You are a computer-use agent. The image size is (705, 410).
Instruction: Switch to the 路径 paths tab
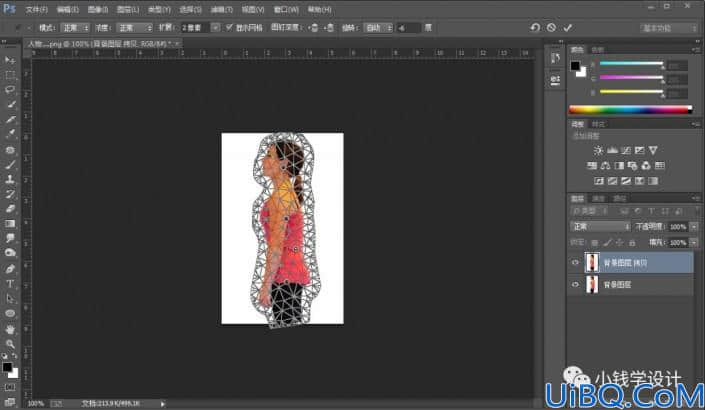[x=620, y=198]
